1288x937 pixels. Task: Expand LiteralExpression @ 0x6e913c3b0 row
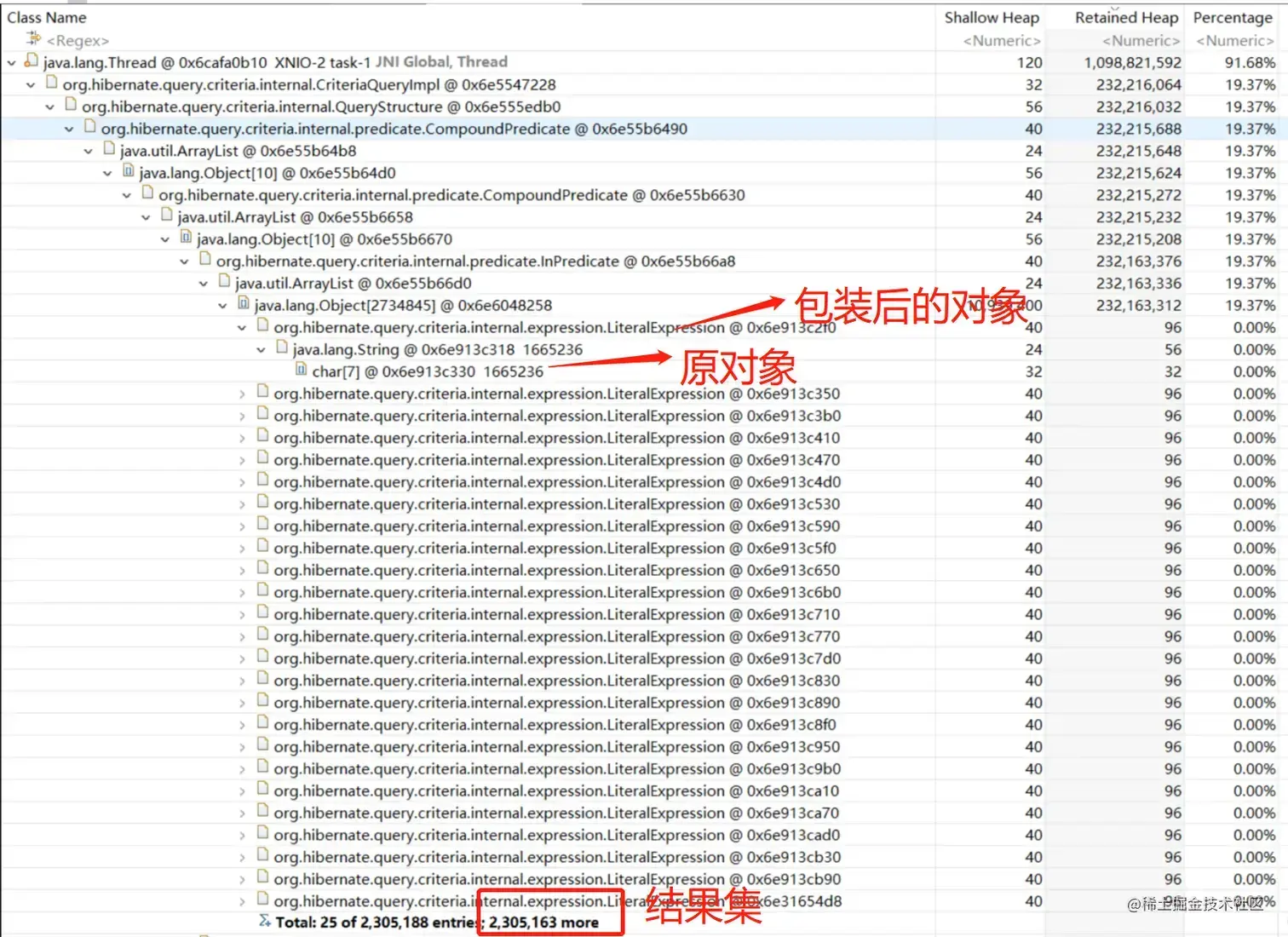pos(242,416)
